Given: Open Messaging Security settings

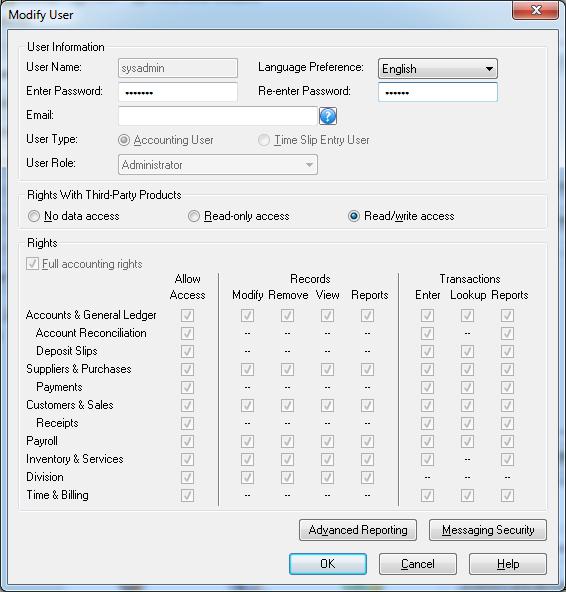Looking at the screenshot, I should [x=488, y=530].
